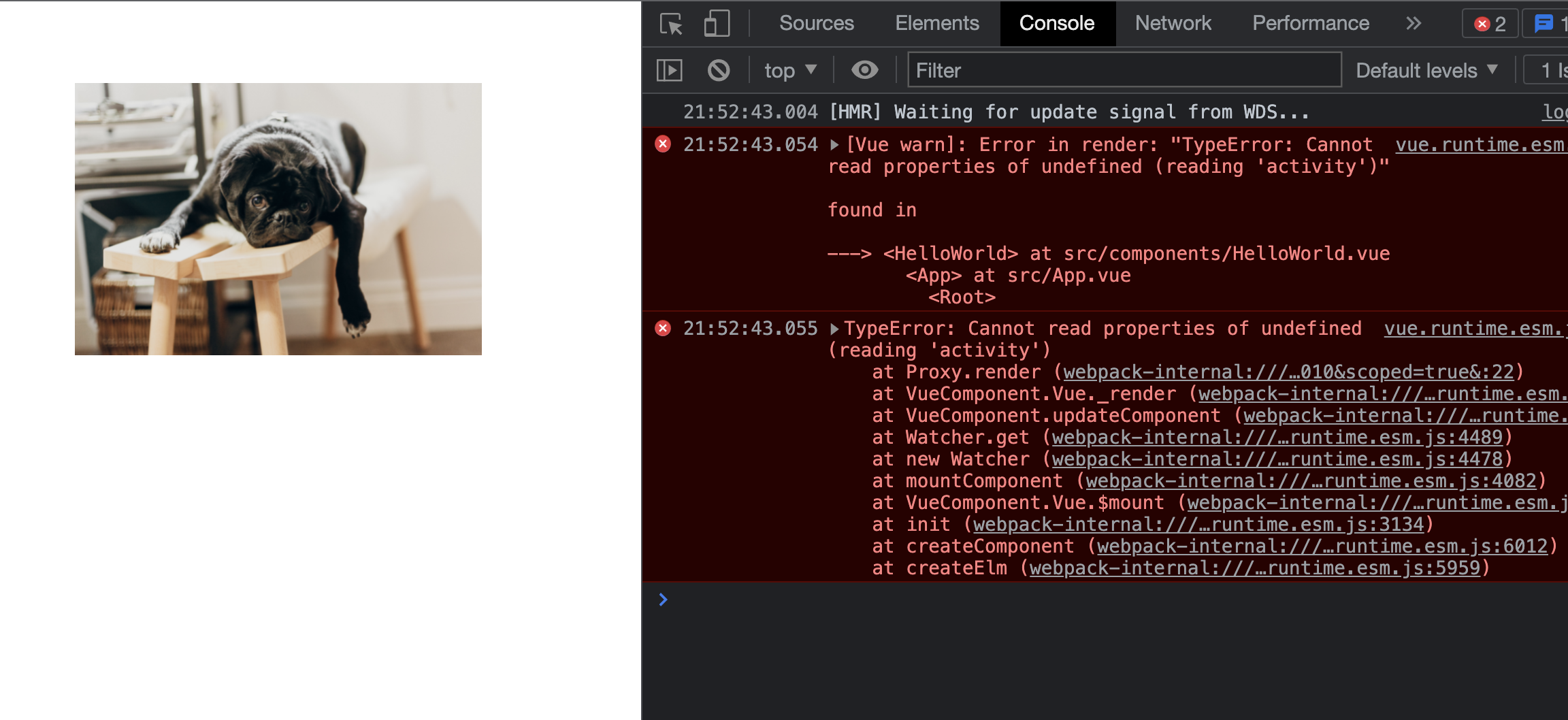Switch to the Sources tab
1568x720 pixels.
[x=816, y=24]
